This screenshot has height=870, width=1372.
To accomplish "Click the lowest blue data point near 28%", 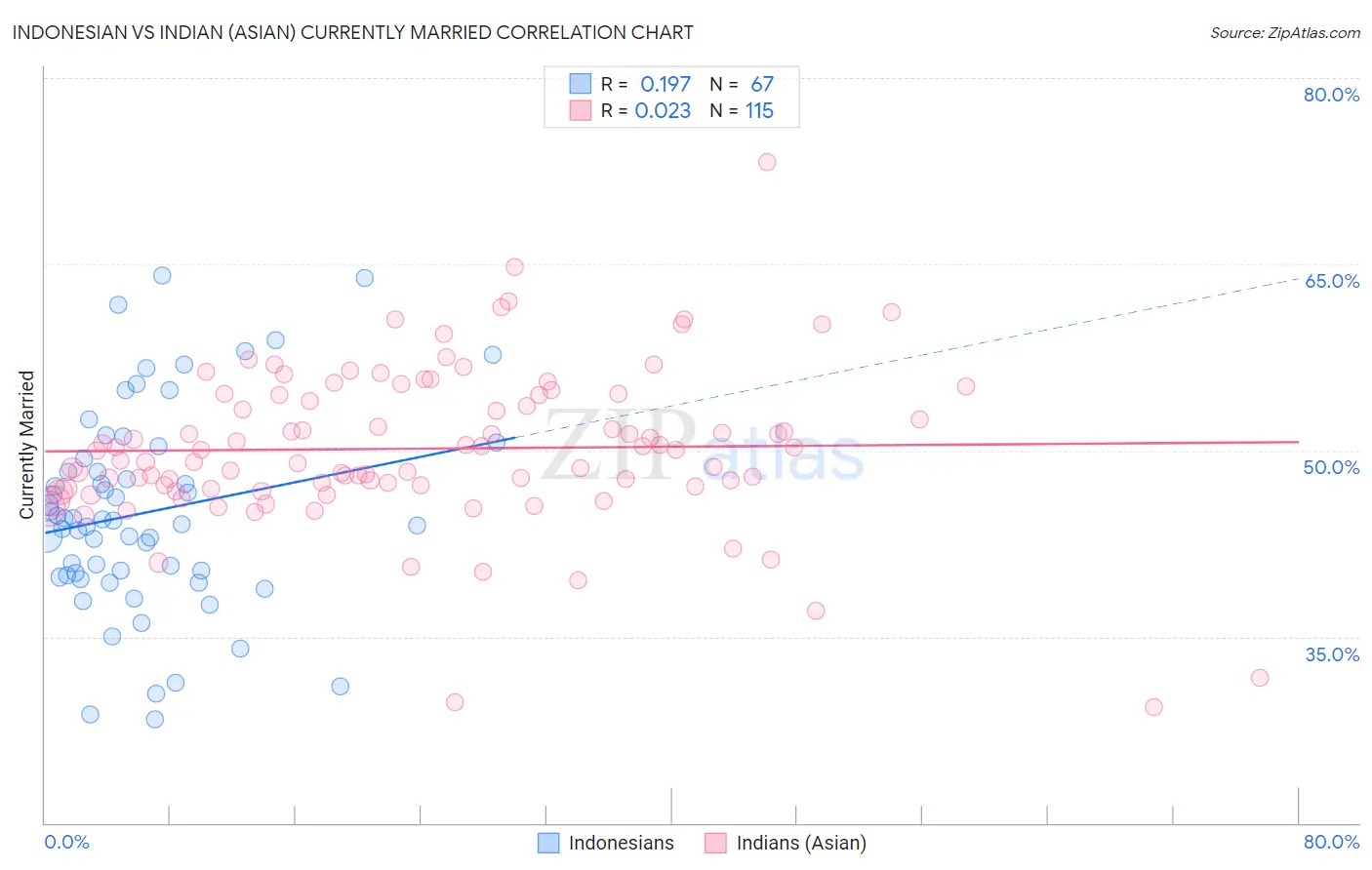I will [x=154, y=719].
